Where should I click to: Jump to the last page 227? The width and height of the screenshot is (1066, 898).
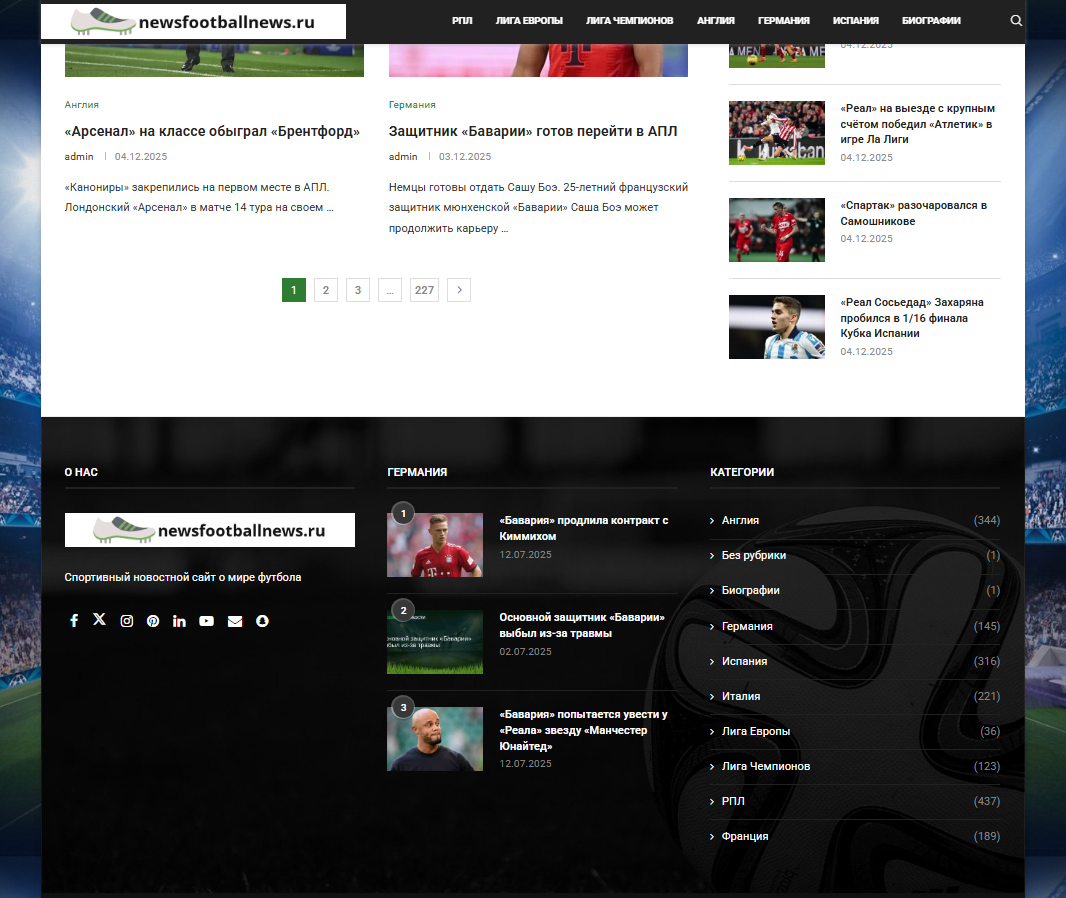(x=424, y=290)
